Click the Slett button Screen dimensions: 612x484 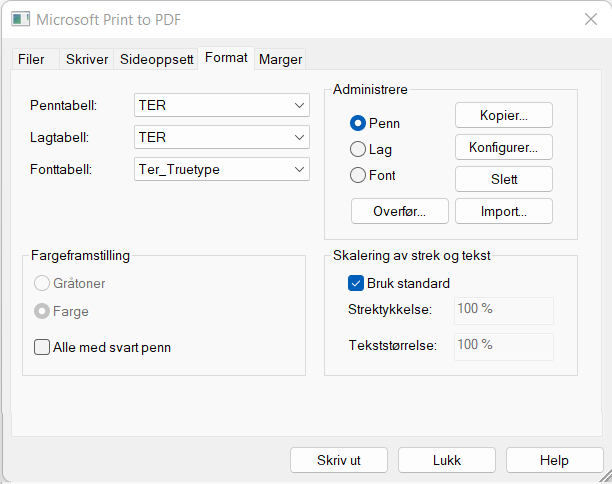(x=503, y=179)
